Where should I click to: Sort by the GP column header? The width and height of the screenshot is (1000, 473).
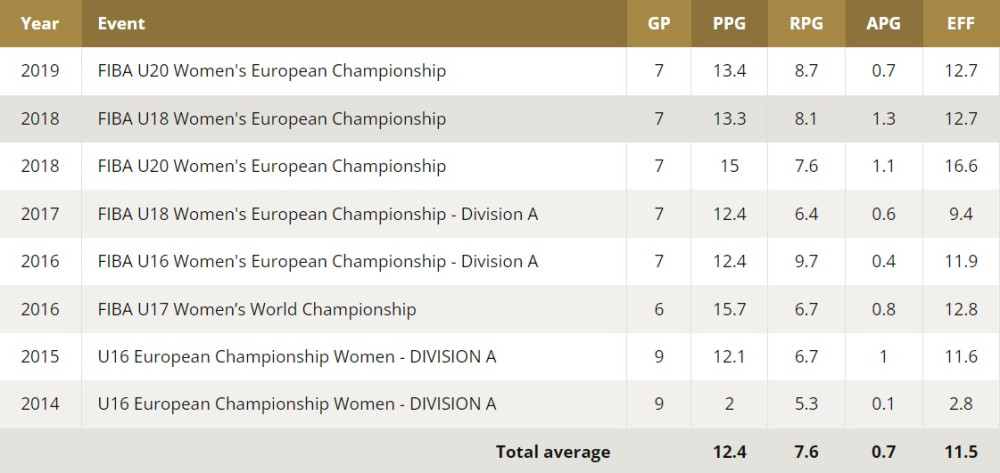click(x=658, y=23)
